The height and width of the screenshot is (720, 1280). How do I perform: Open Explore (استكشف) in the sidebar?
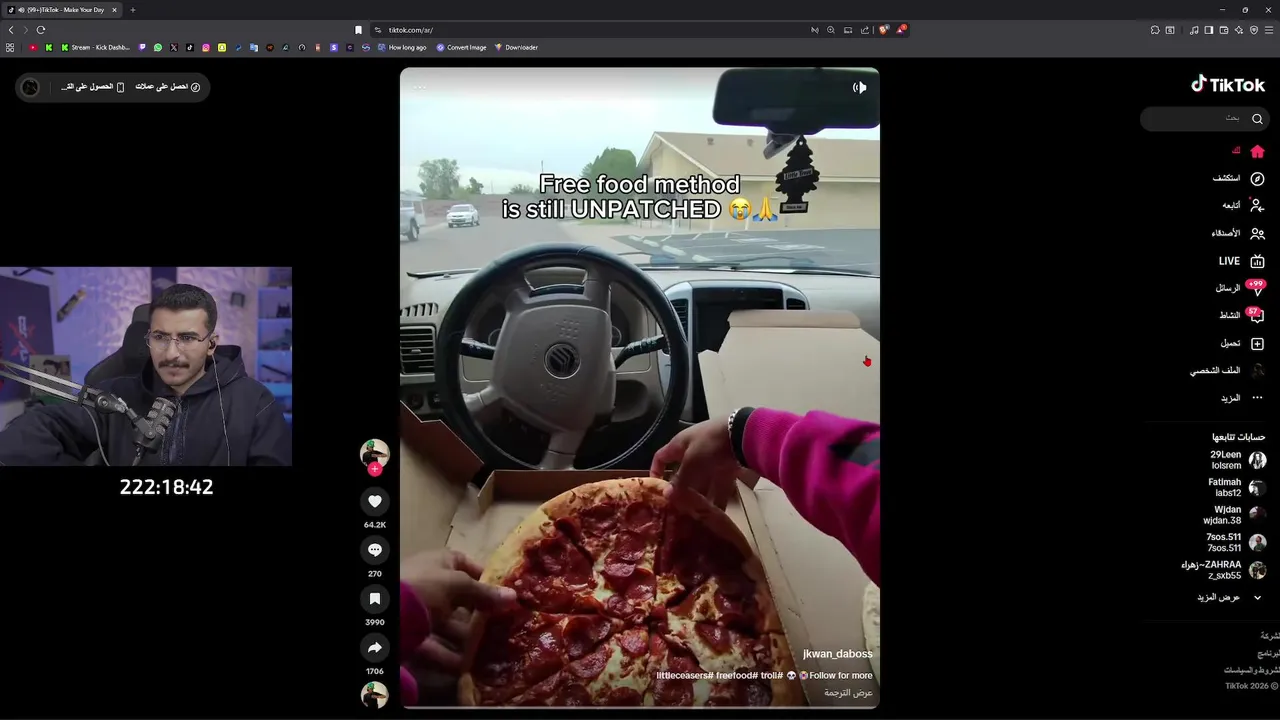click(x=1238, y=178)
